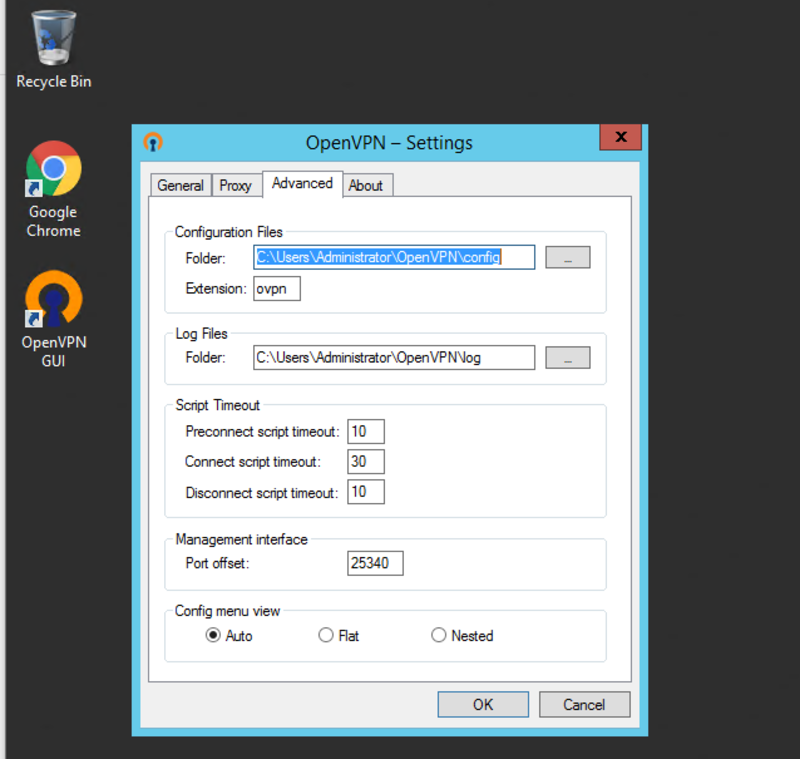The height and width of the screenshot is (759, 800).
Task: Click the Cancel button
Action: 584,704
